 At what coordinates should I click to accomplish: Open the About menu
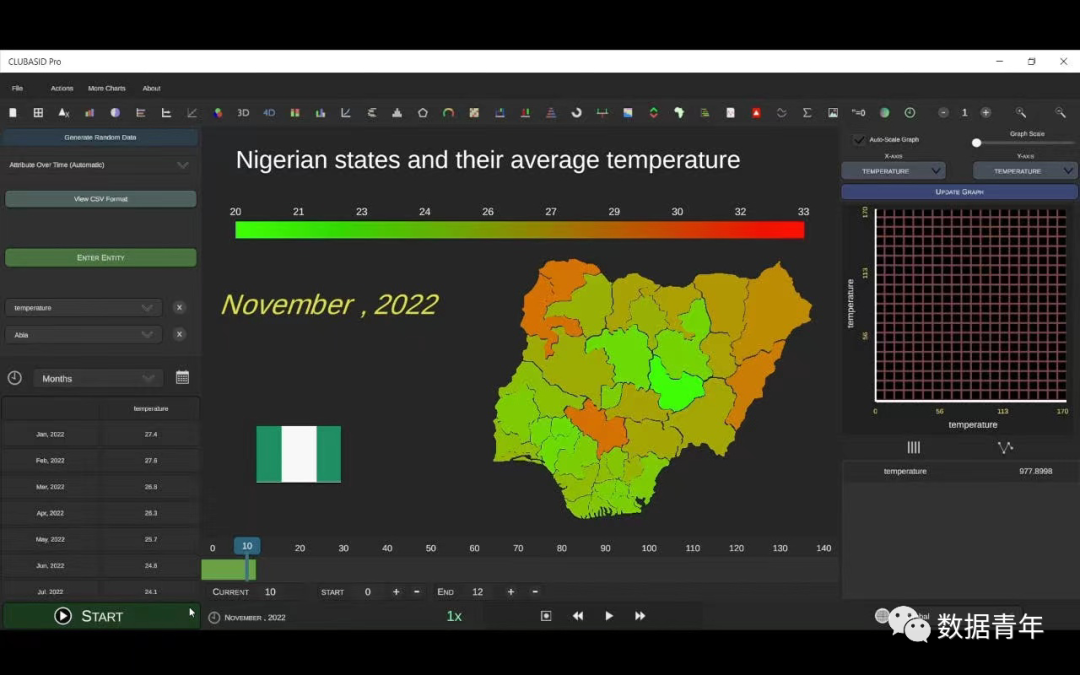point(152,88)
